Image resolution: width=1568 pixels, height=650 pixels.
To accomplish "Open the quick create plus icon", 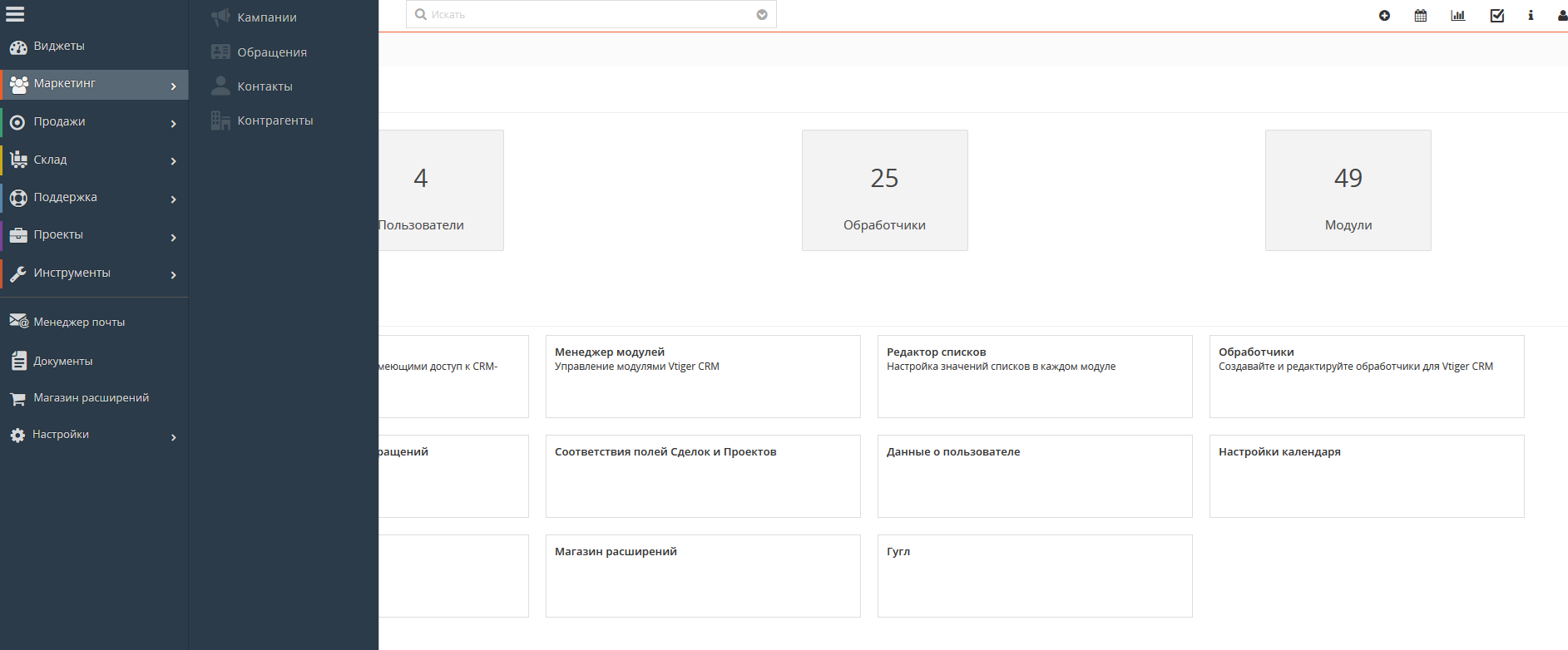I will 1384,16.
